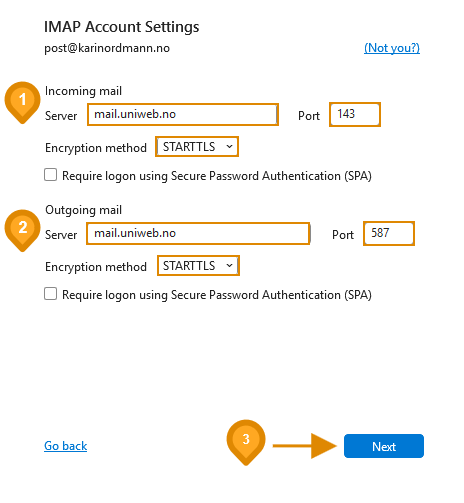Image resolution: width=464 pixels, height=503 pixels.
Task: Click the Next button
Action: (384, 446)
